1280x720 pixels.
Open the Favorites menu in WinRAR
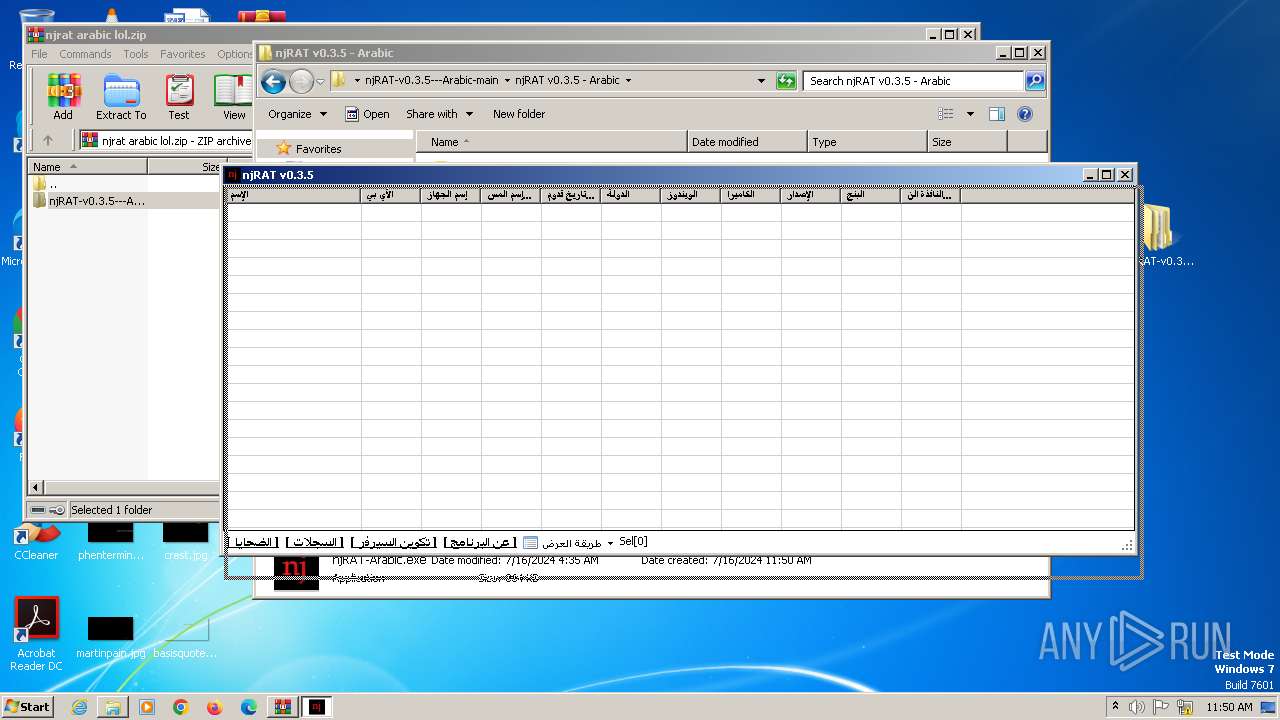183,54
